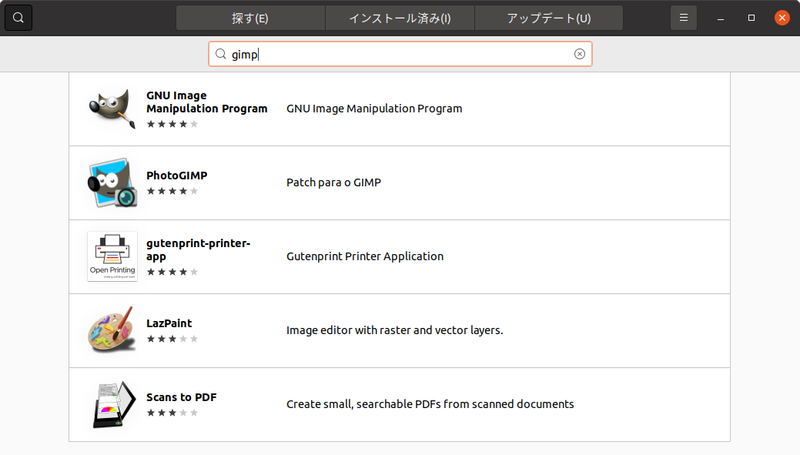Open the LazPaint app name
The image size is (800, 455).
point(169,323)
